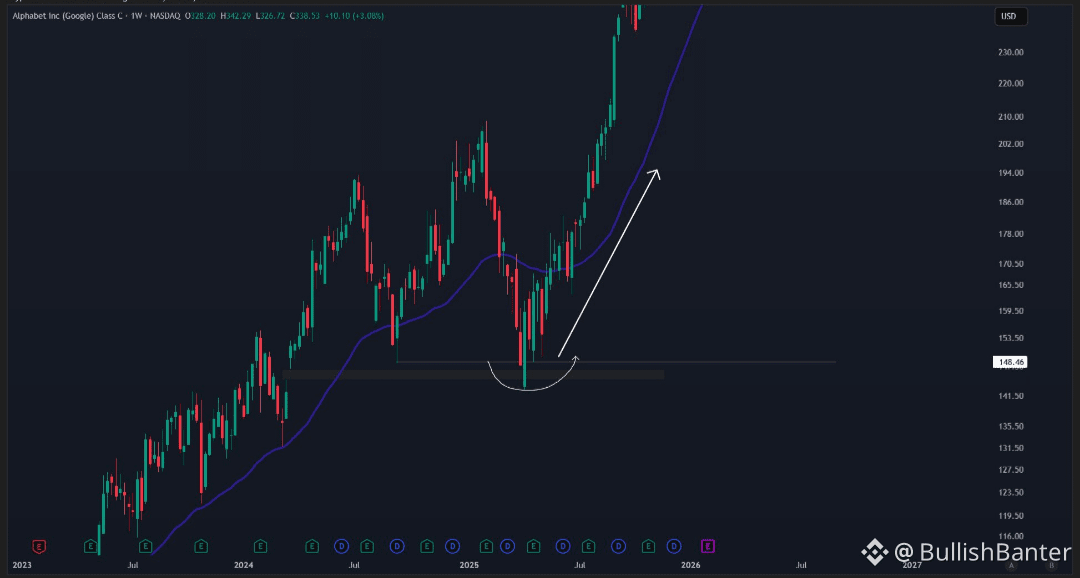The height and width of the screenshot is (578, 1080).
Task: Click the 202.00 price axis label
Action: [x=1010, y=144]
